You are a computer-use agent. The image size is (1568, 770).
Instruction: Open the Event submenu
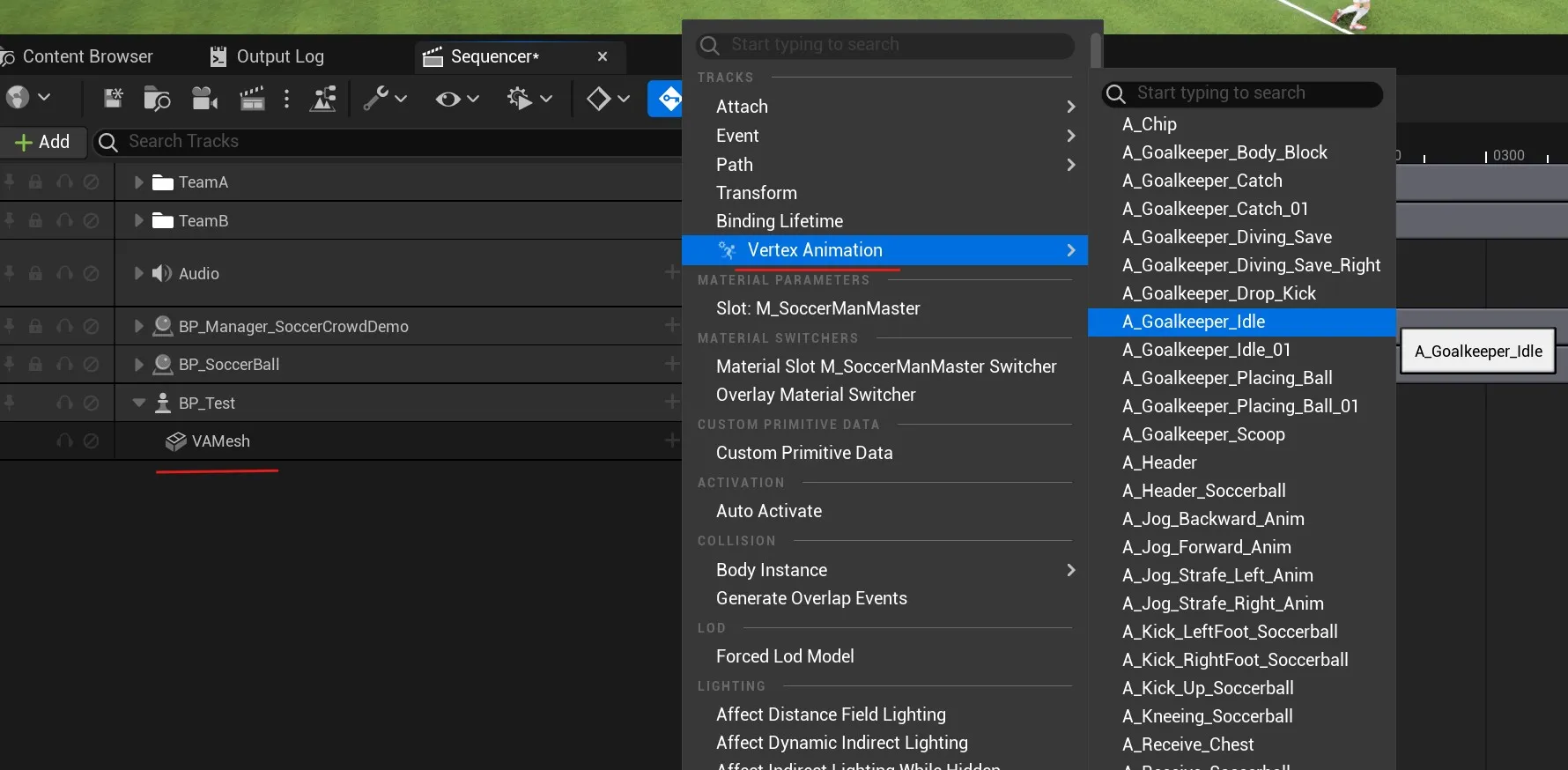pyautogui.click(x=885, y=136)
